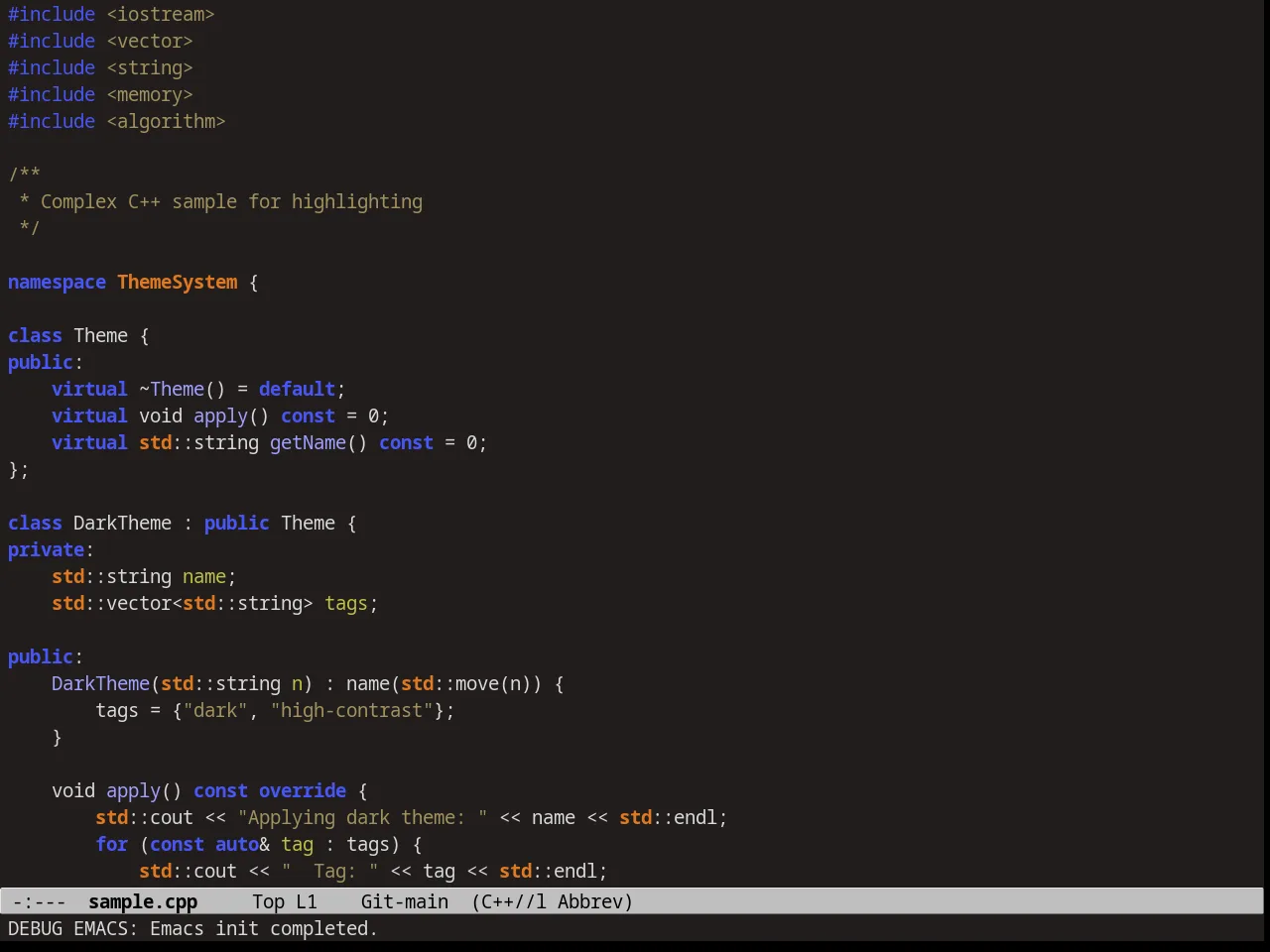Click the 'DarkTheme' class name in class declaration
1270x952 pixels.
coord(122,523)
